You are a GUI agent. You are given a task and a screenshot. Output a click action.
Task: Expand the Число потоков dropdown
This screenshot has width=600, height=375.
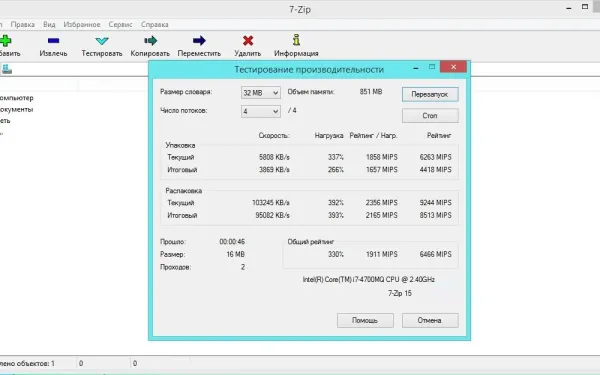point(261,111)
